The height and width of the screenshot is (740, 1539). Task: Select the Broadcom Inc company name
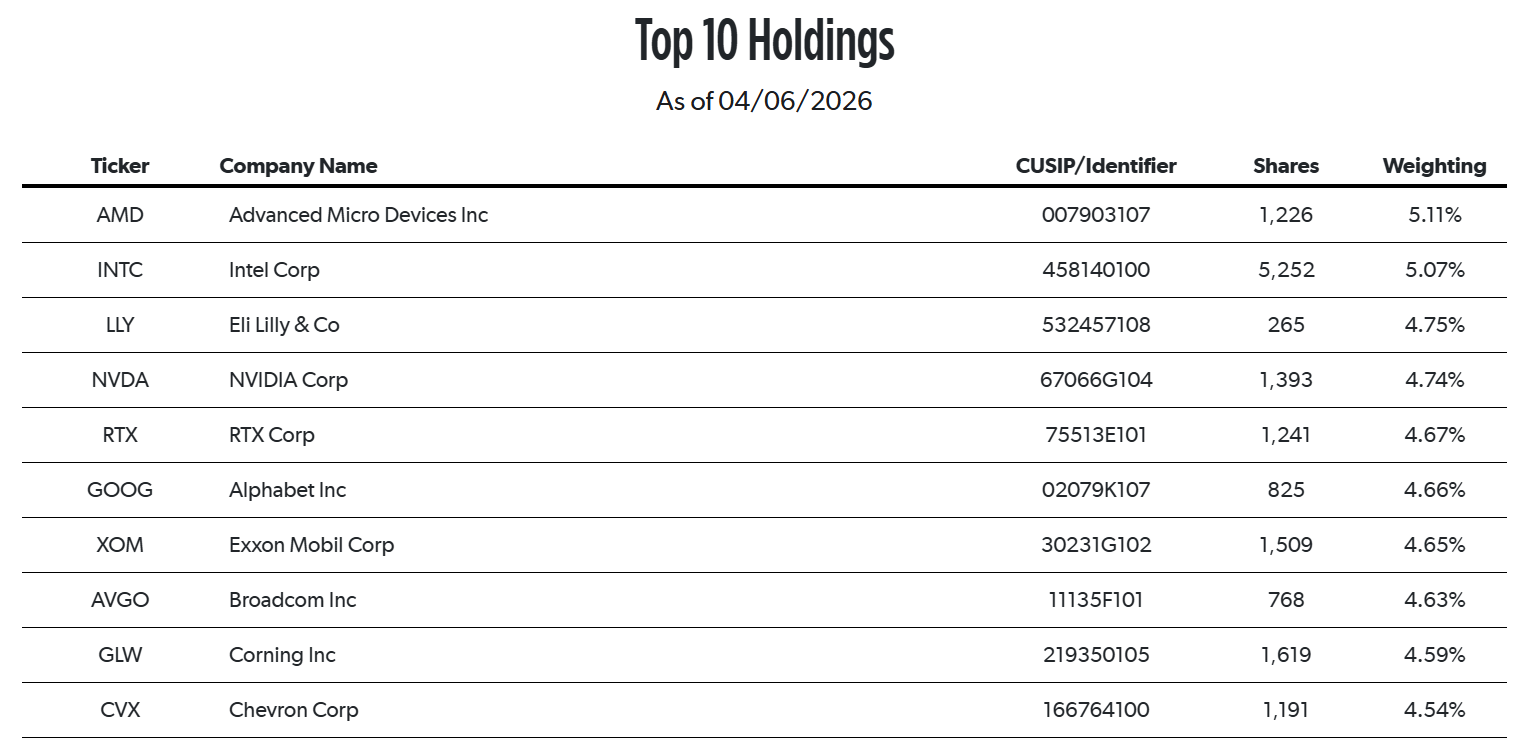[292, 600]
